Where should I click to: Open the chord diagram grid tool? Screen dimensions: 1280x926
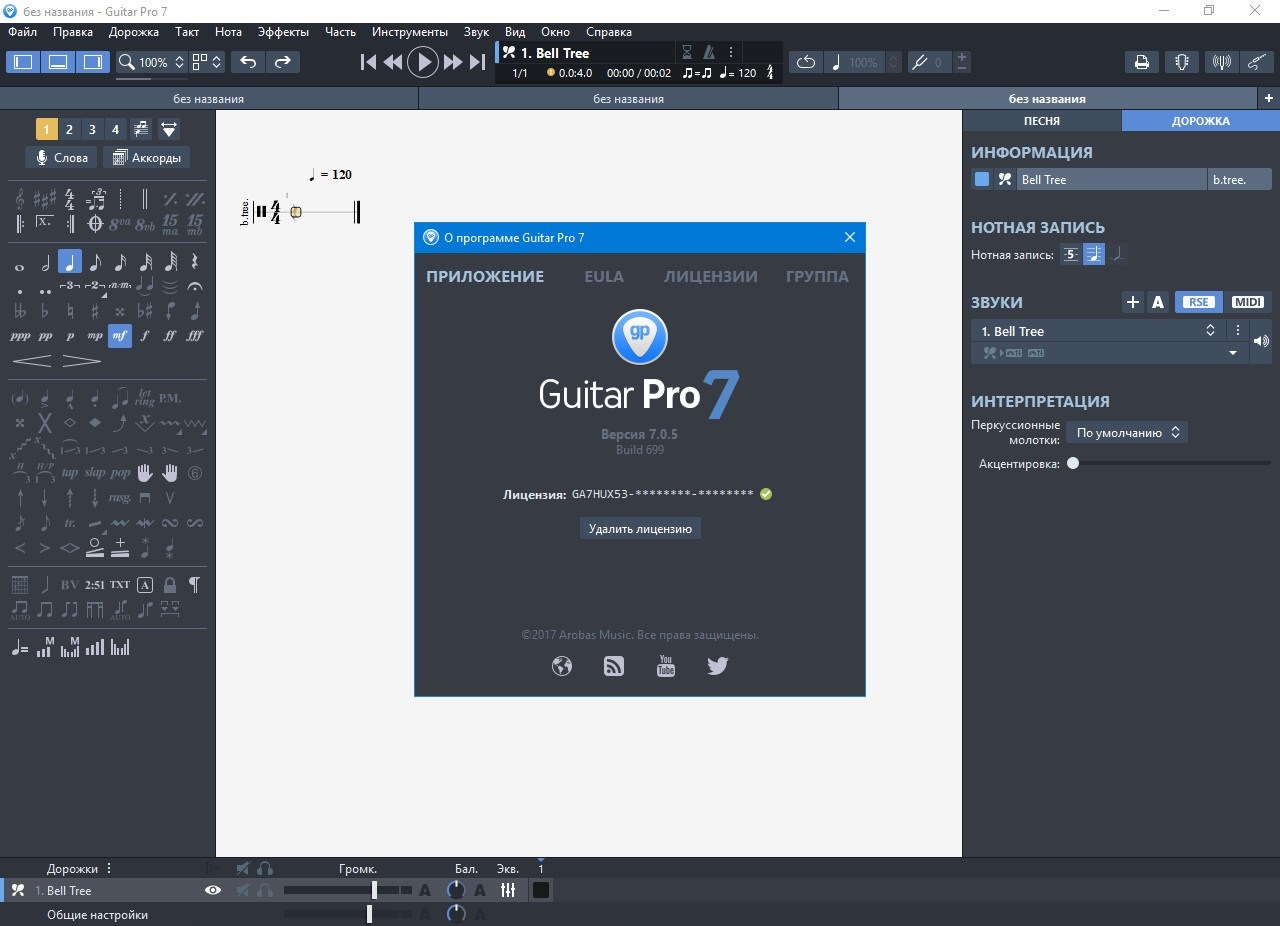[x=20, y=584]
